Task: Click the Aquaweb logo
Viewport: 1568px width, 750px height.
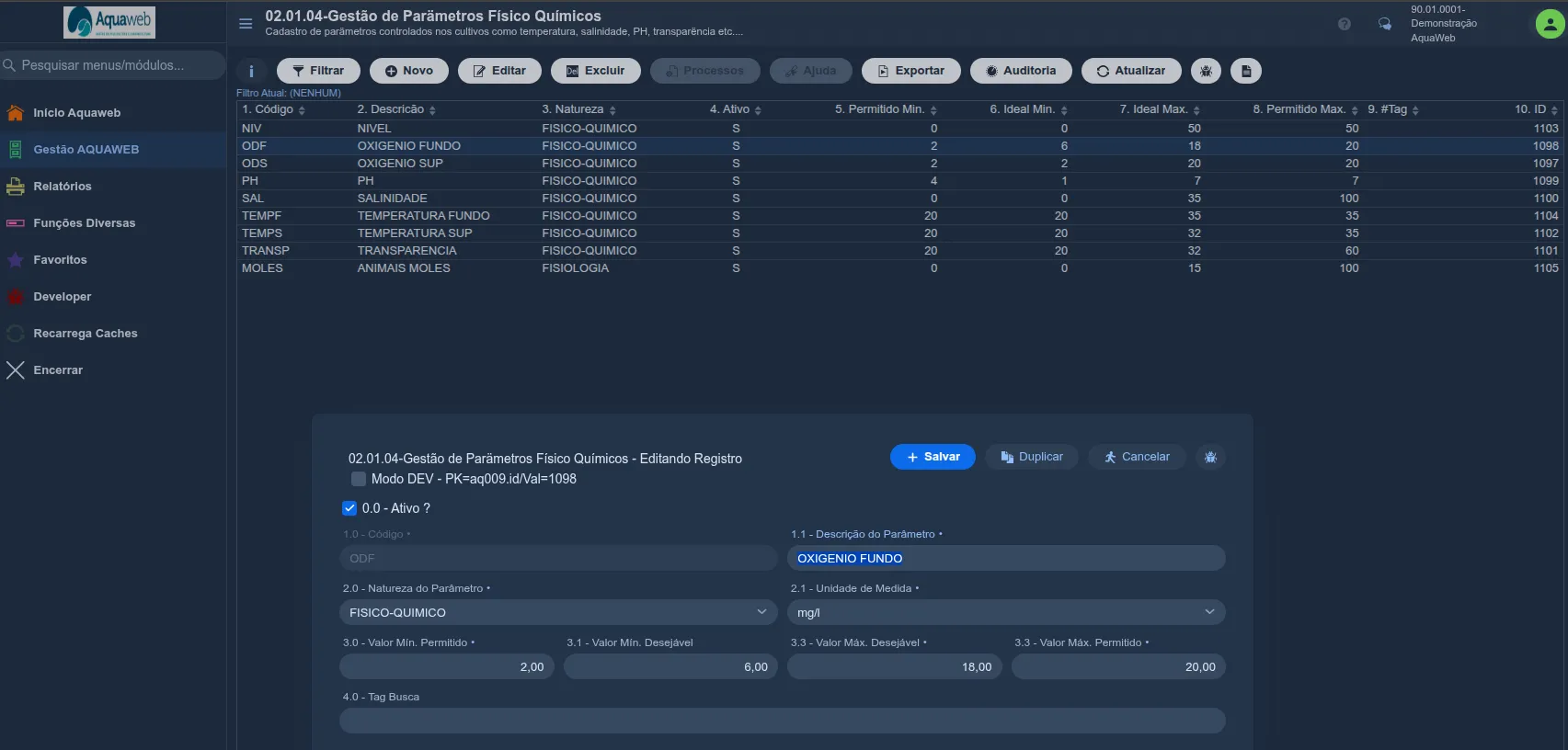Action: click(109, 22)
